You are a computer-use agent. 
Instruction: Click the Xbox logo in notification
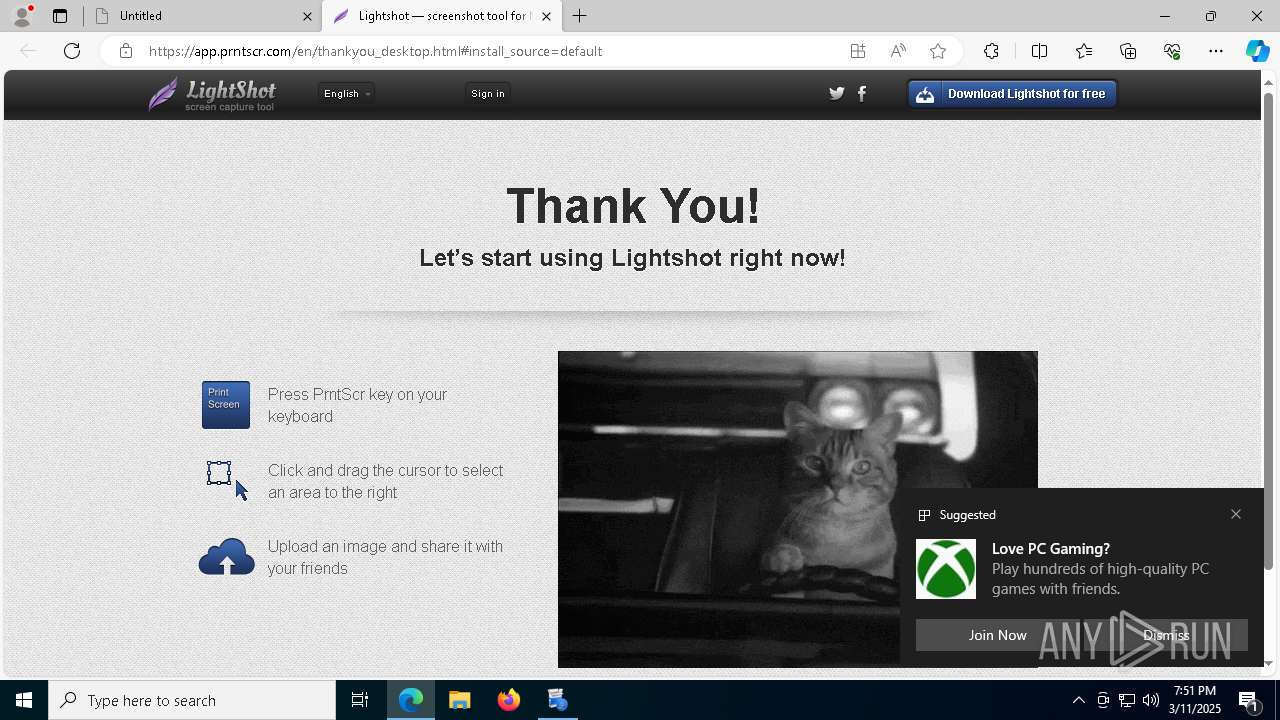[x=946, y=569]
